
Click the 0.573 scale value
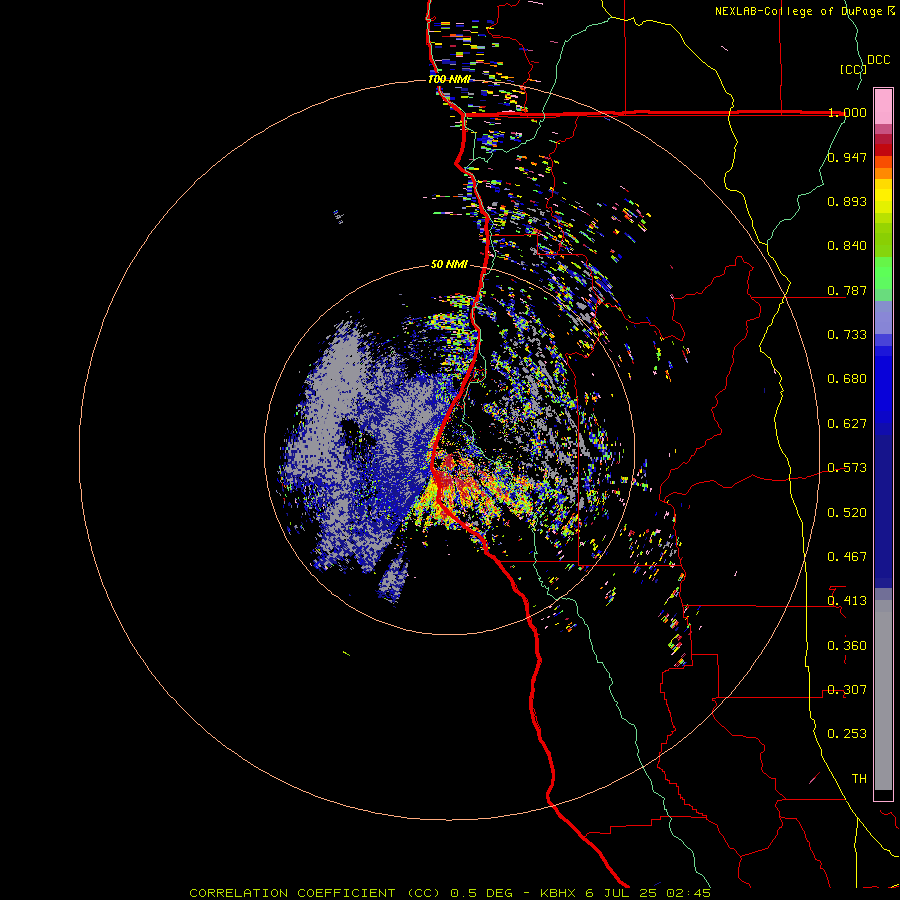[x=847, y=468]
